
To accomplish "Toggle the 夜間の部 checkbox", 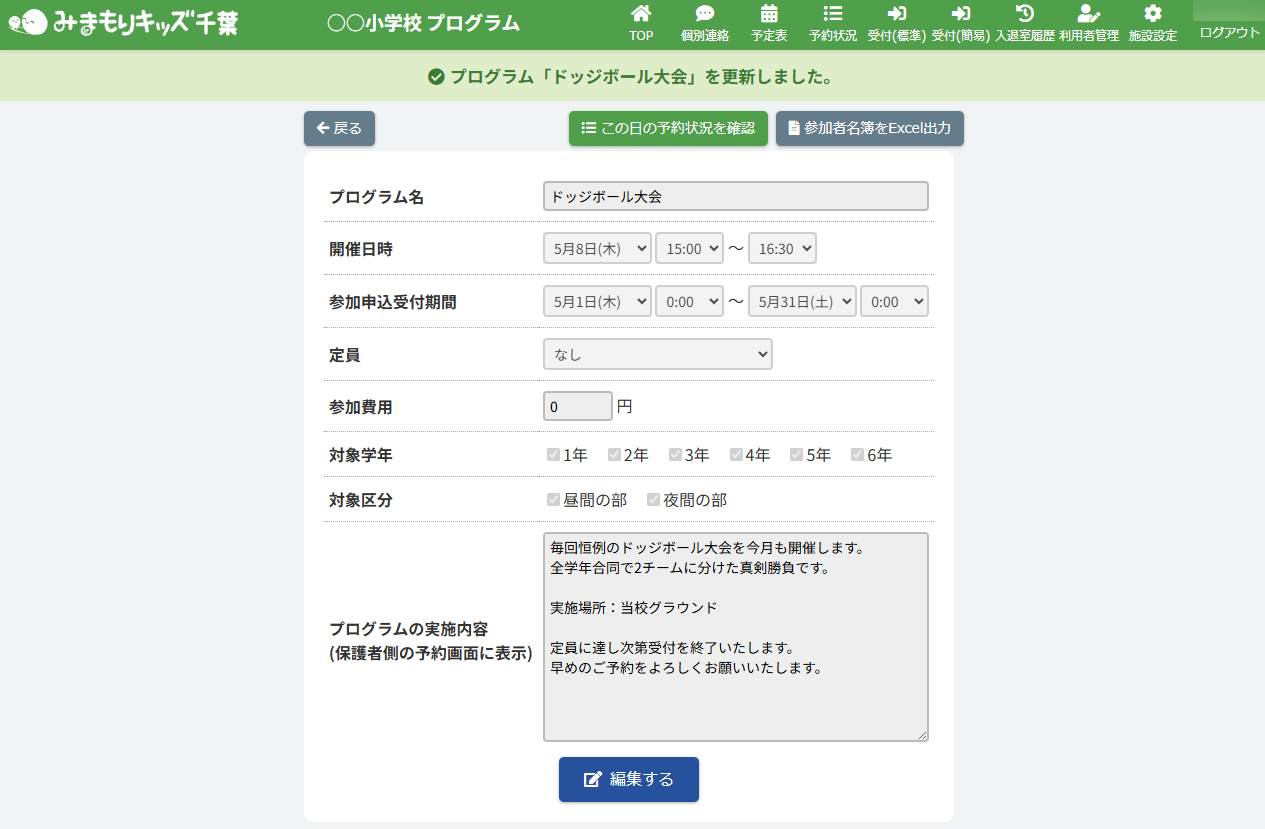I will (654, 500).
